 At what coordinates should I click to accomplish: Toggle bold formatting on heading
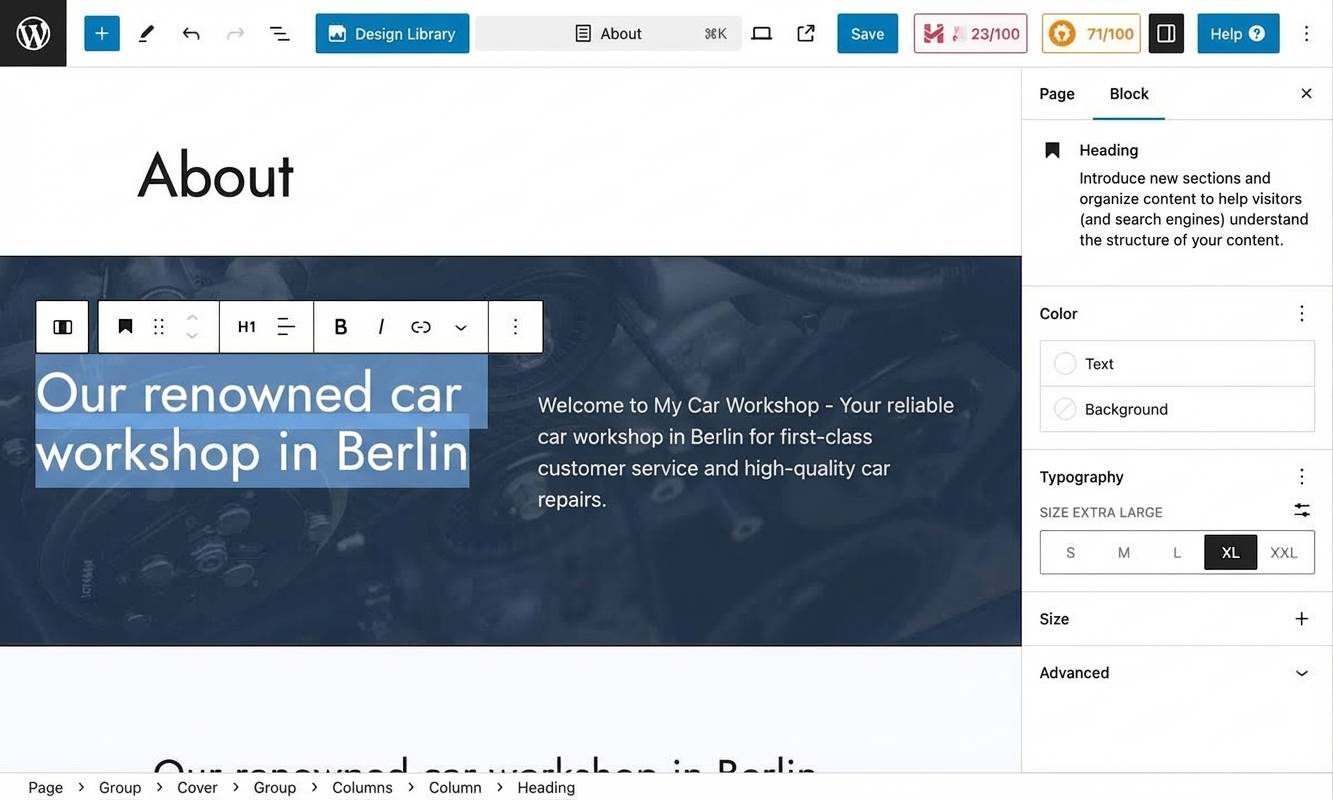(340, 327)
